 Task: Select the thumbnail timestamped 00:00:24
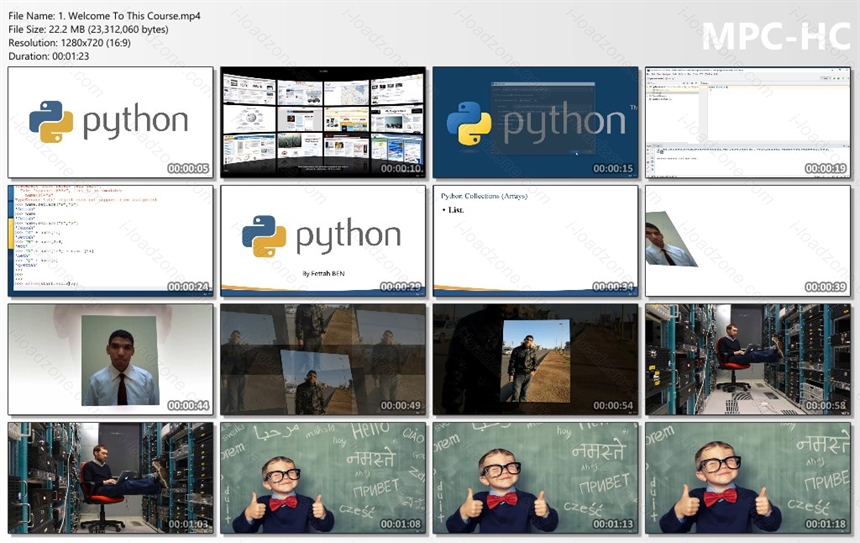(x=111, y=241)
